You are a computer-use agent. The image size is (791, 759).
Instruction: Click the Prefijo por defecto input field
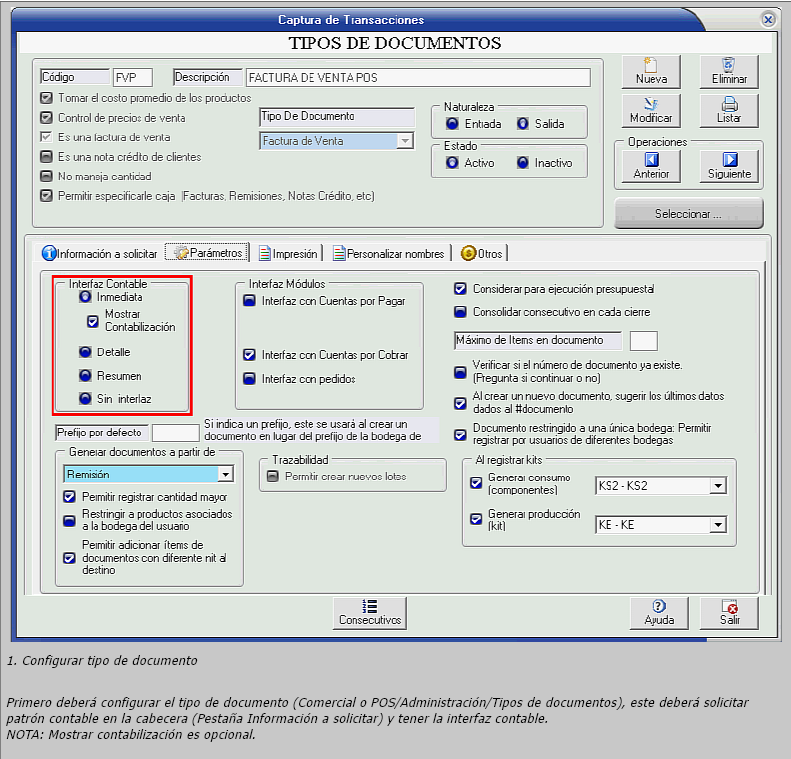175,433
